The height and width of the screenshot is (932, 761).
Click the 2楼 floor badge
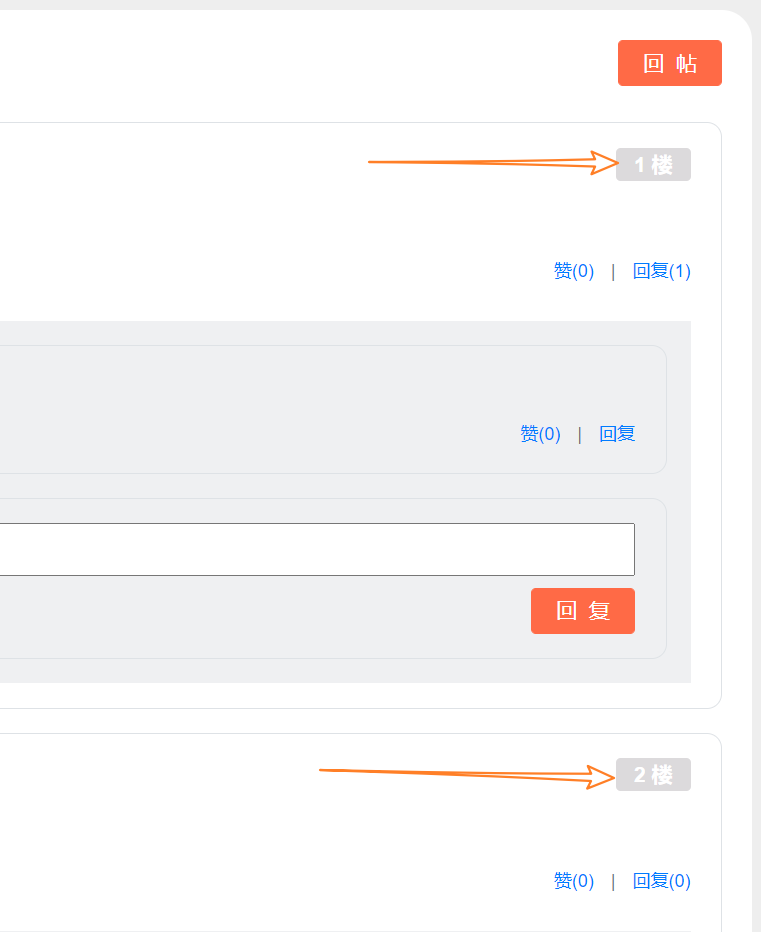click(x=653, y=774)
